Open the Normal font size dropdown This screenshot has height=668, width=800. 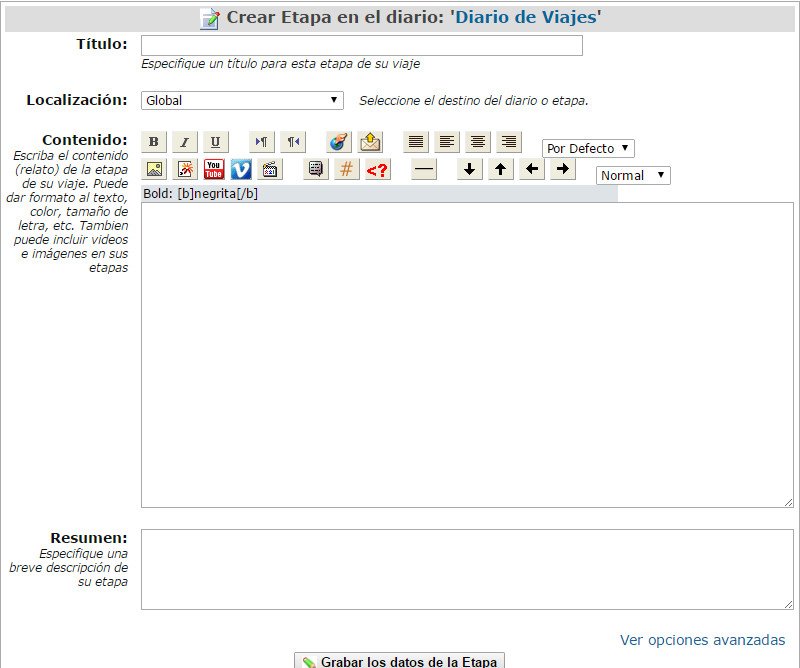(633, 176)
